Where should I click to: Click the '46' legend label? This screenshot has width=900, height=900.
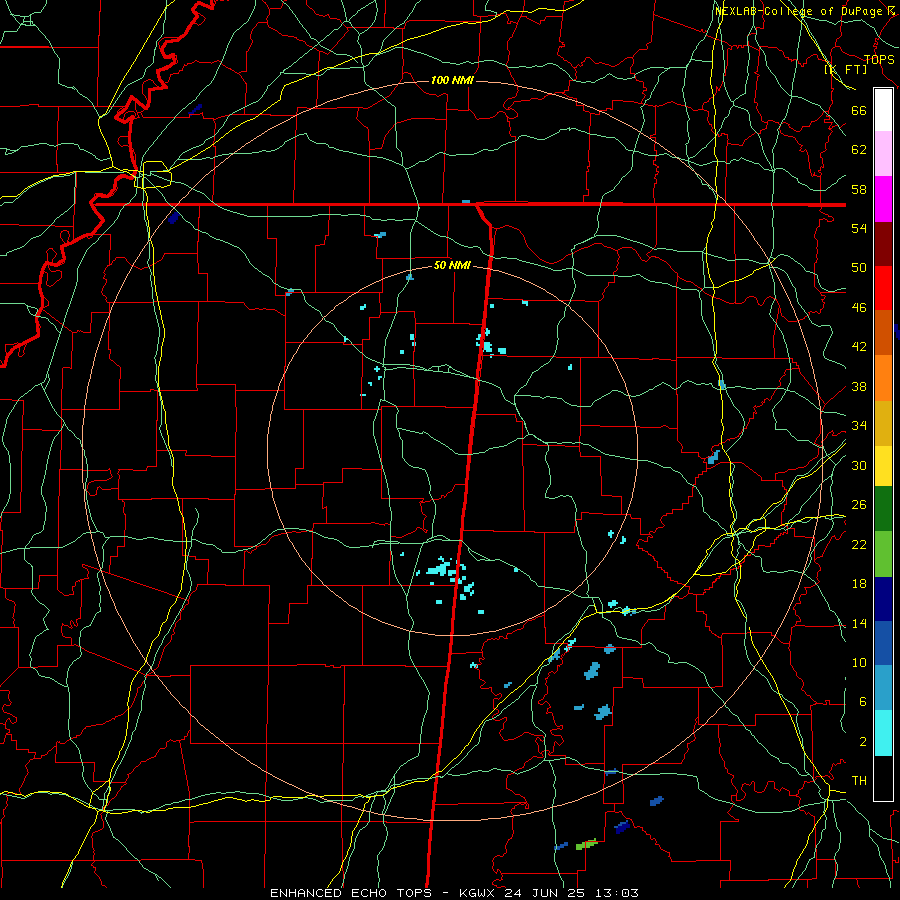(x=859, y=308)
